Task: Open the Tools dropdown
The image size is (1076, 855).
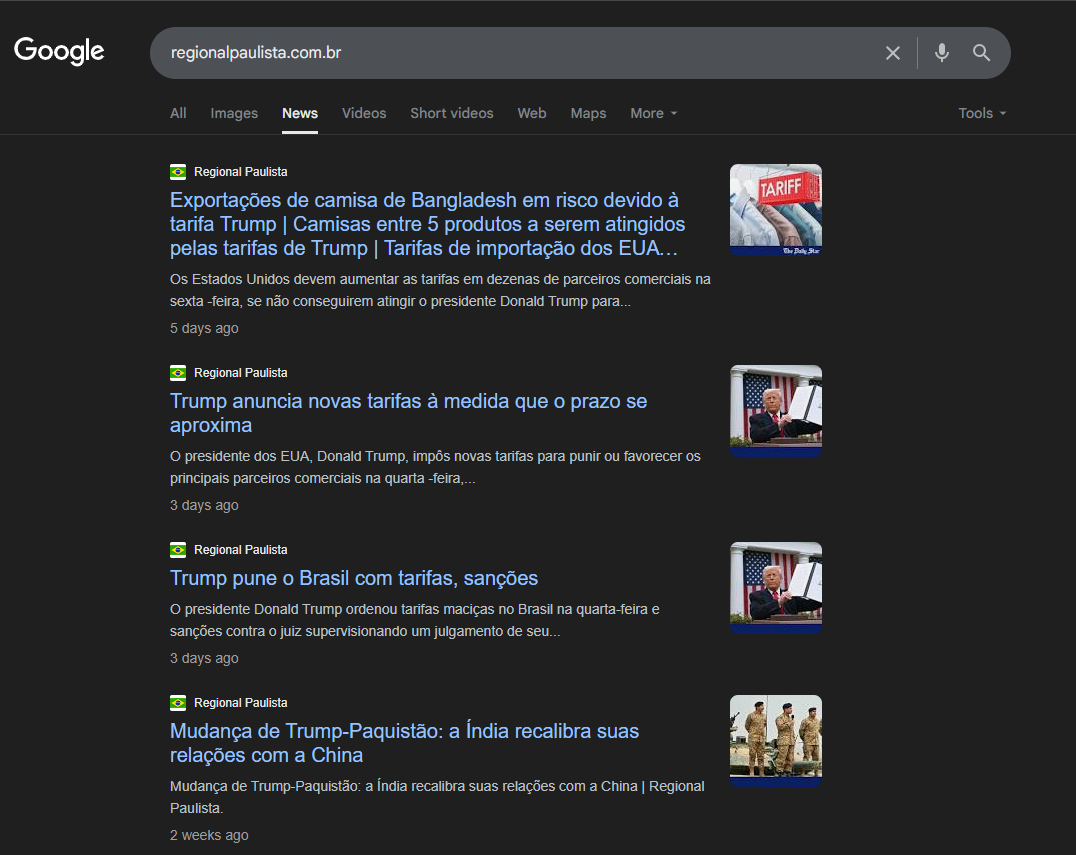Action: pyautogui.click(x=981, y=113)
